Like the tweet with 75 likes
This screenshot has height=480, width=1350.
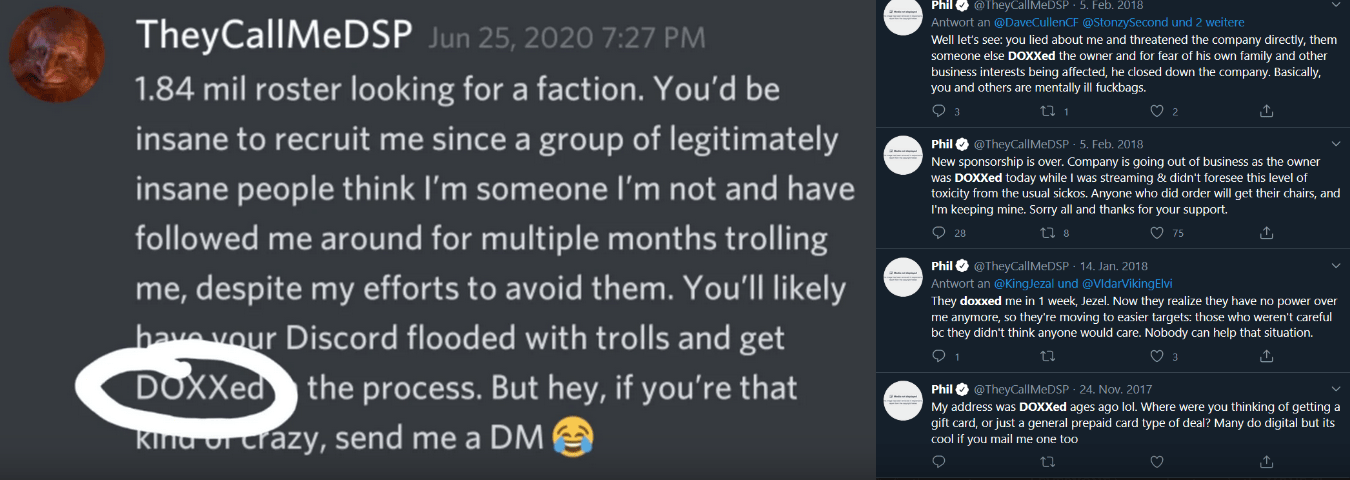point(1157,233)
